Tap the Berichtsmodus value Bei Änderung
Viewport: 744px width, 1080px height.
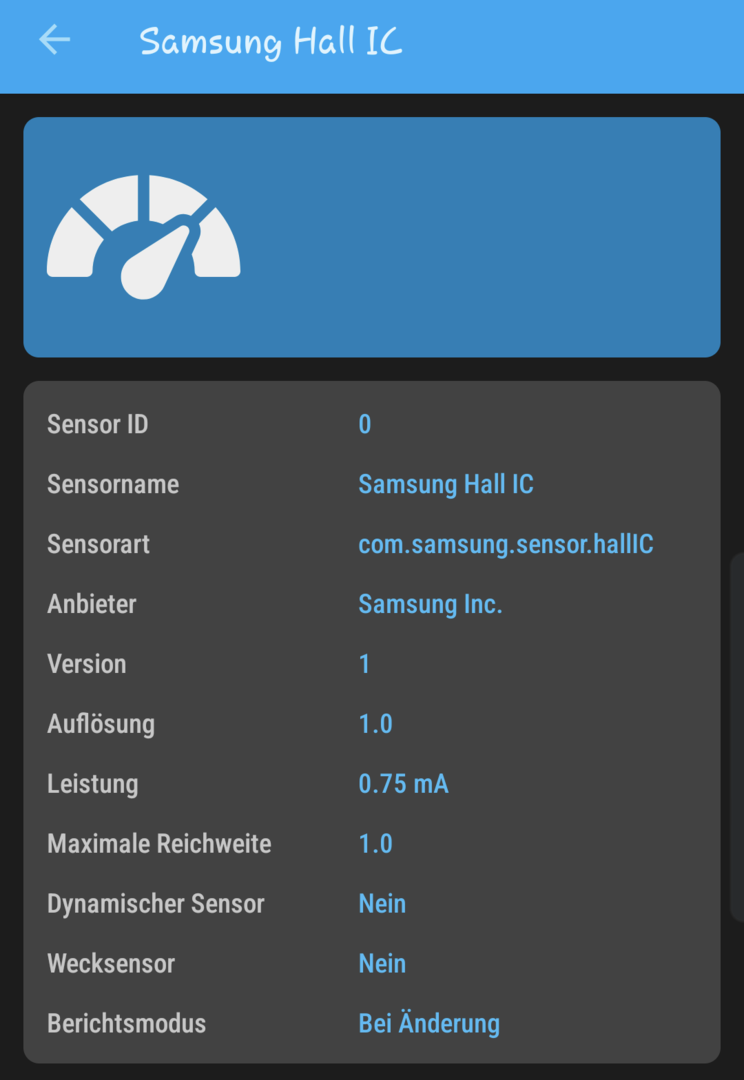[x=429, y=1024]
